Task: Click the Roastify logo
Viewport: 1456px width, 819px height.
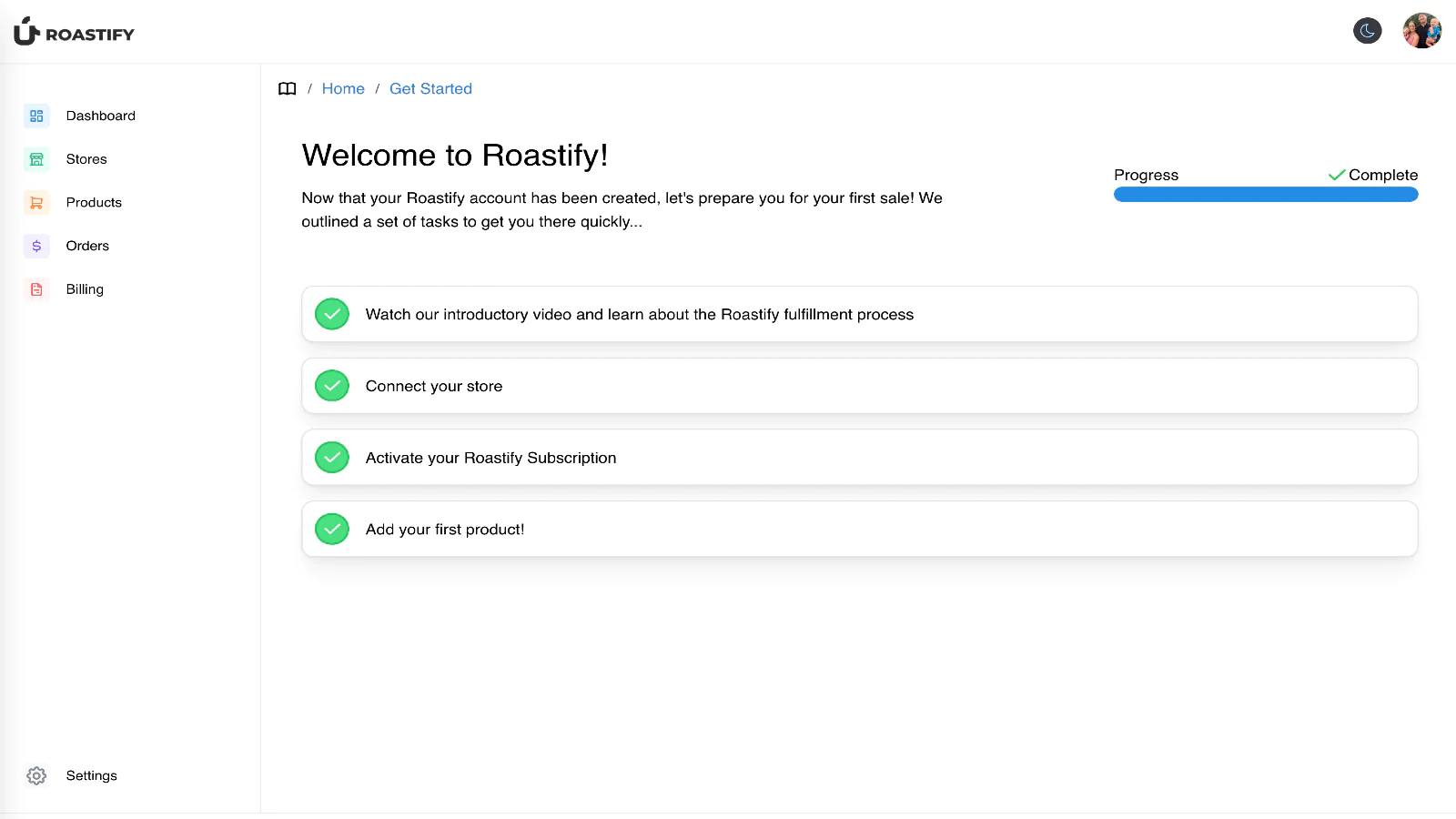Action: (74, 32)
